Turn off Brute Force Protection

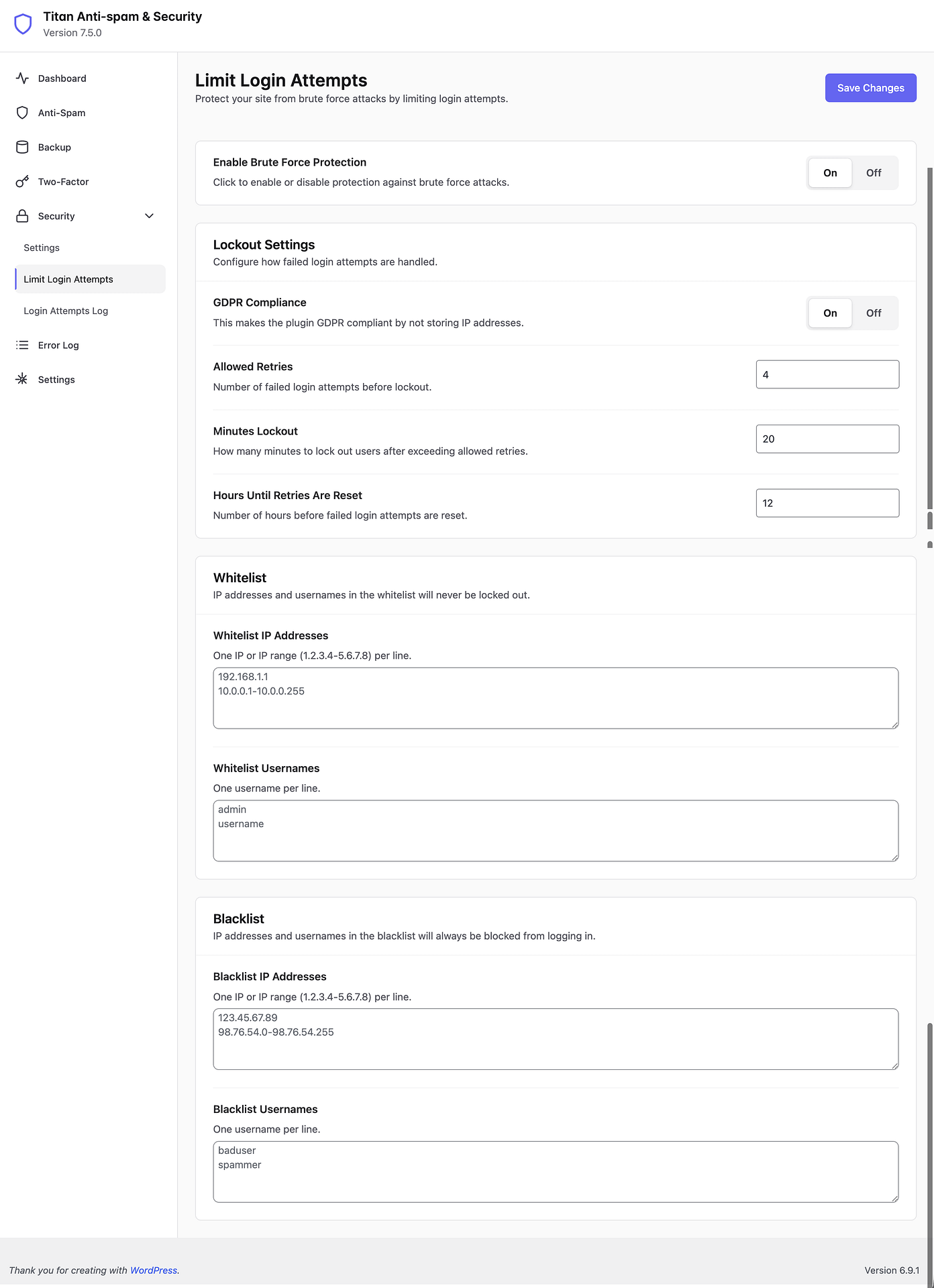[873, 173]
